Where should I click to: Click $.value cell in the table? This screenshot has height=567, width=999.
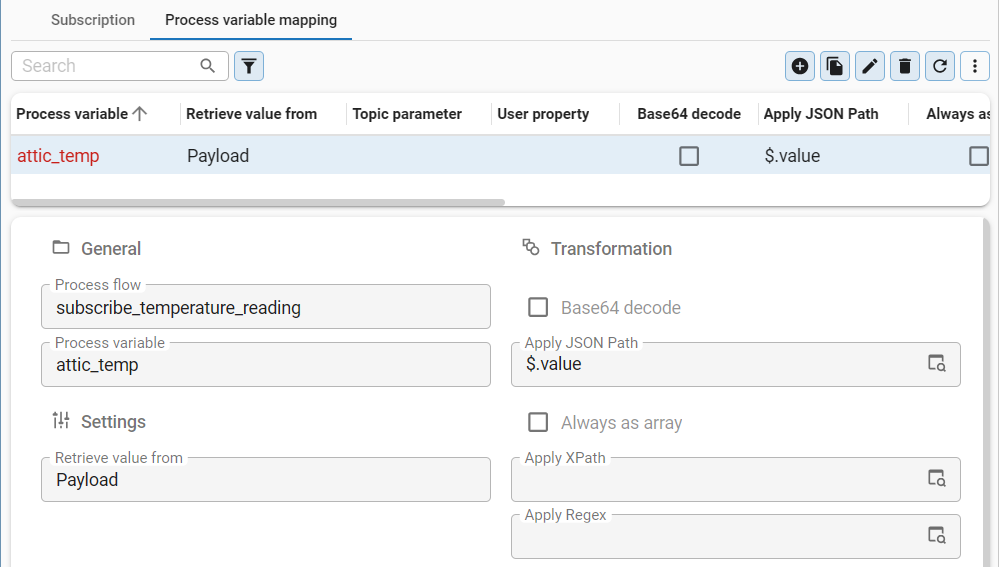pyautogui.click(x=792, y=155)
